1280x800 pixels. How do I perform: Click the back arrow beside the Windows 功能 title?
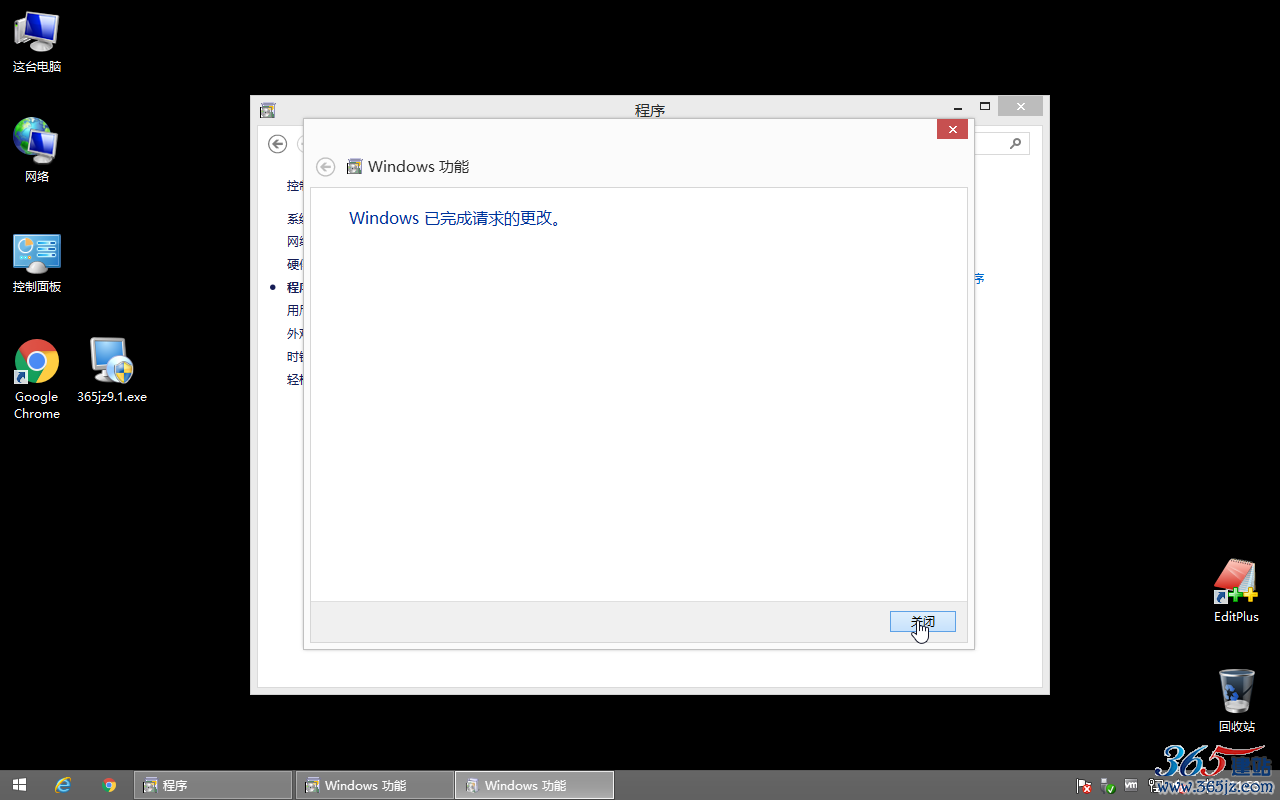[325, 167]
